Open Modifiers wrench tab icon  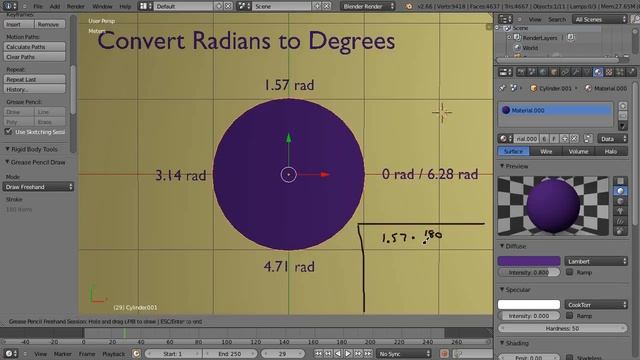tap(576, 72)
